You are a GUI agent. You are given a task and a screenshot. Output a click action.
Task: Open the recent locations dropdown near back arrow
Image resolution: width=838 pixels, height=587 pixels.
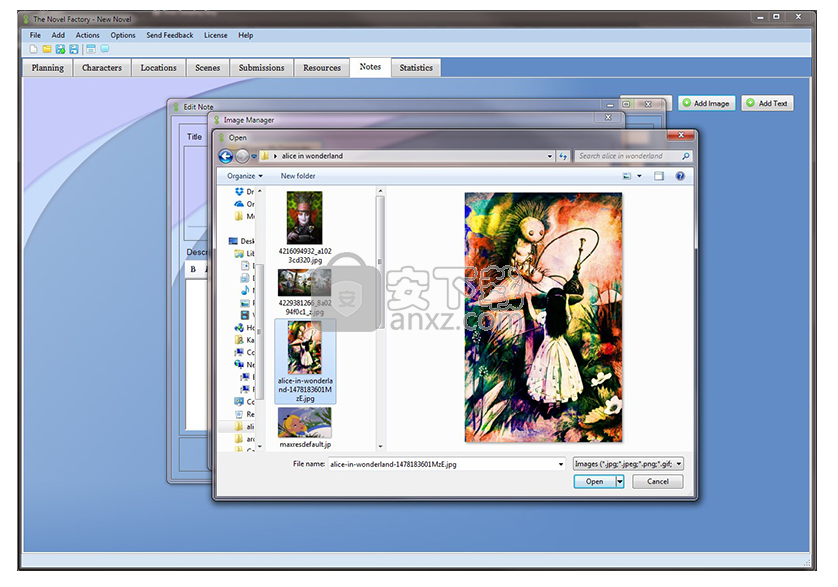pyautogui.click(x=254, y=157)
